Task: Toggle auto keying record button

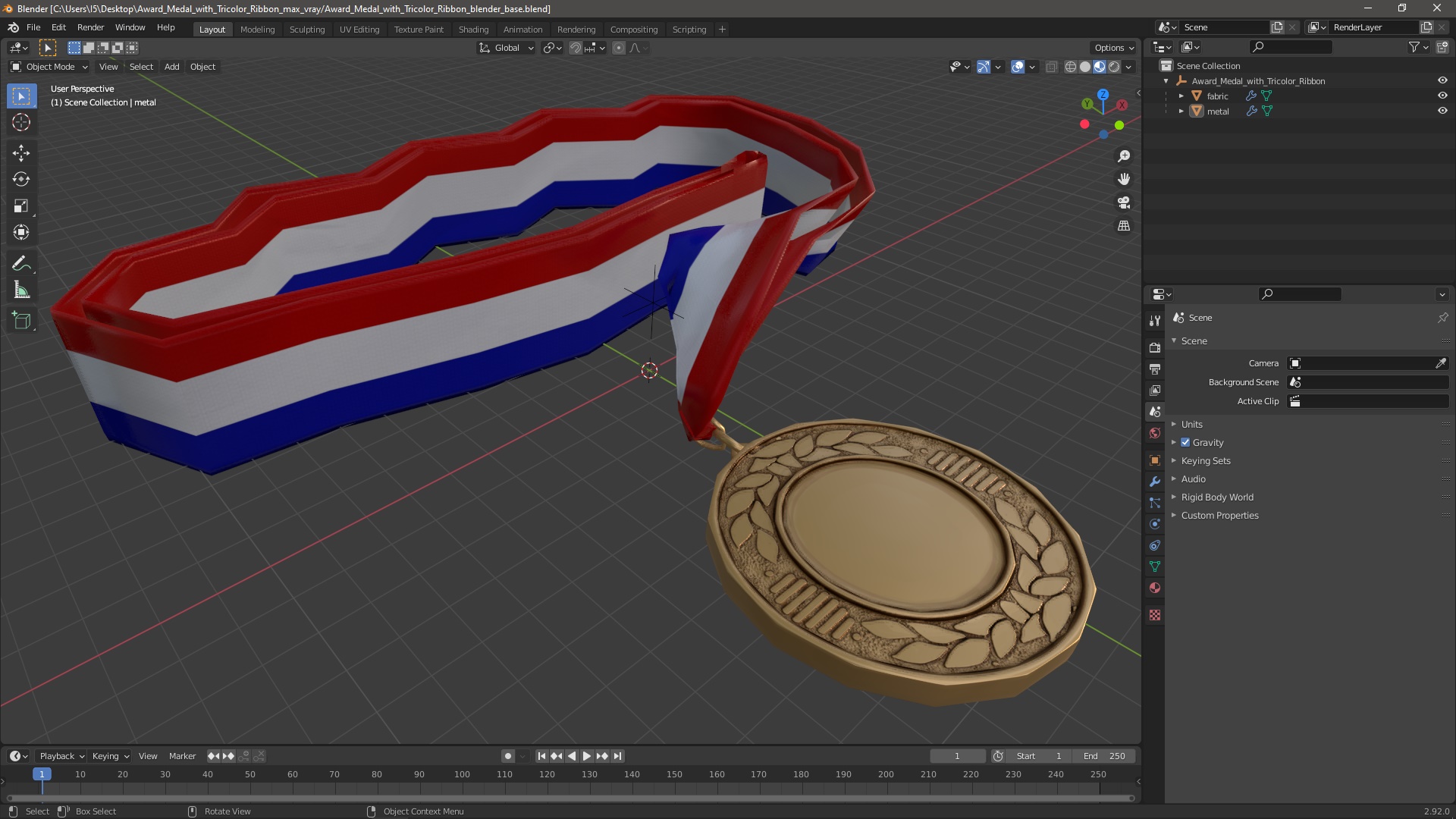Action: 507,756
